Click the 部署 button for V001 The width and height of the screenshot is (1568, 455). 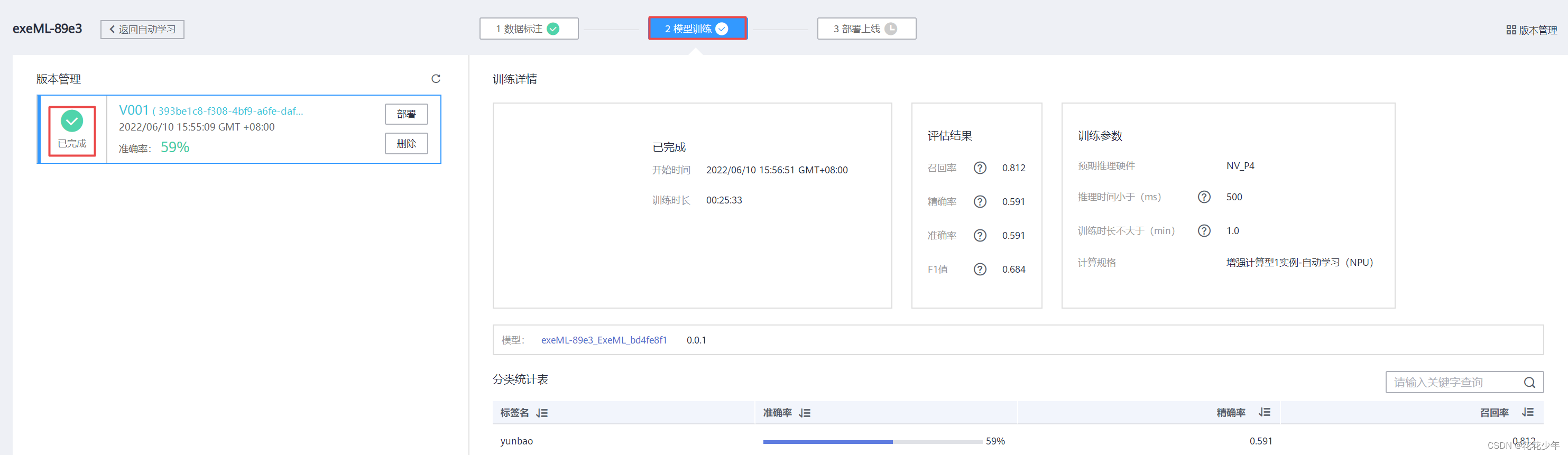coord(406,114)
